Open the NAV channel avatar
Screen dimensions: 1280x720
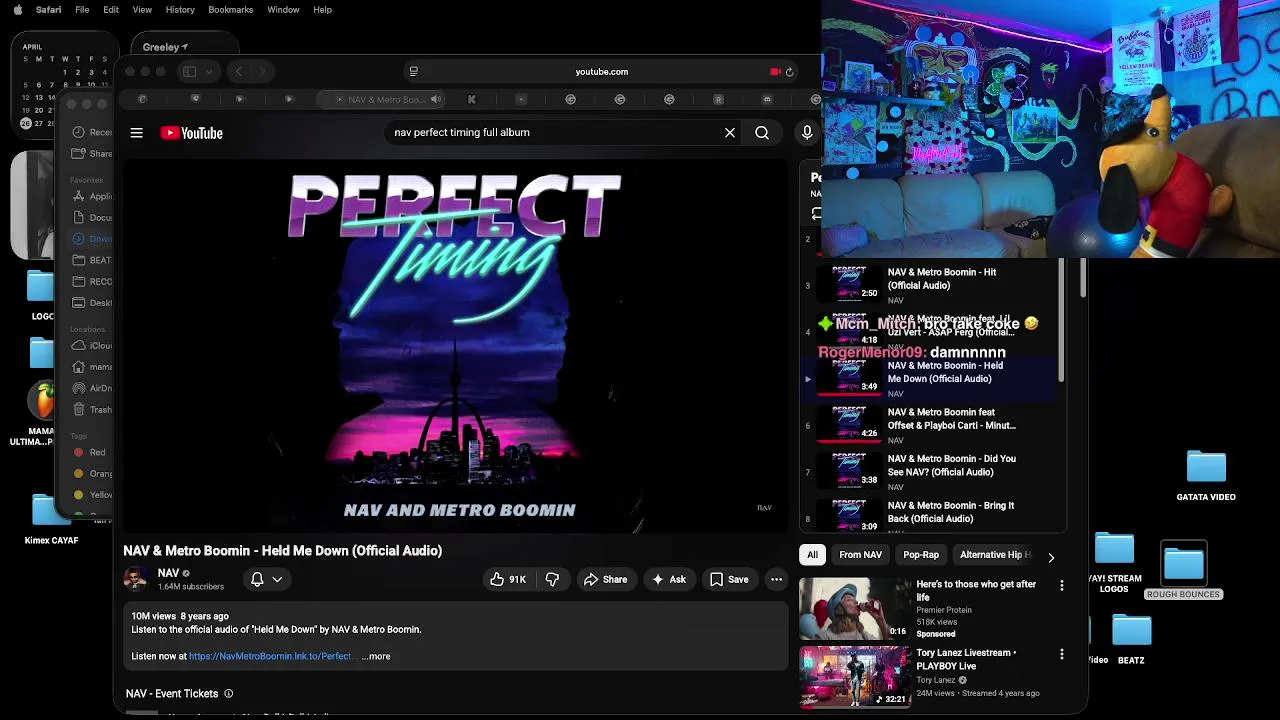click(135, 579)
